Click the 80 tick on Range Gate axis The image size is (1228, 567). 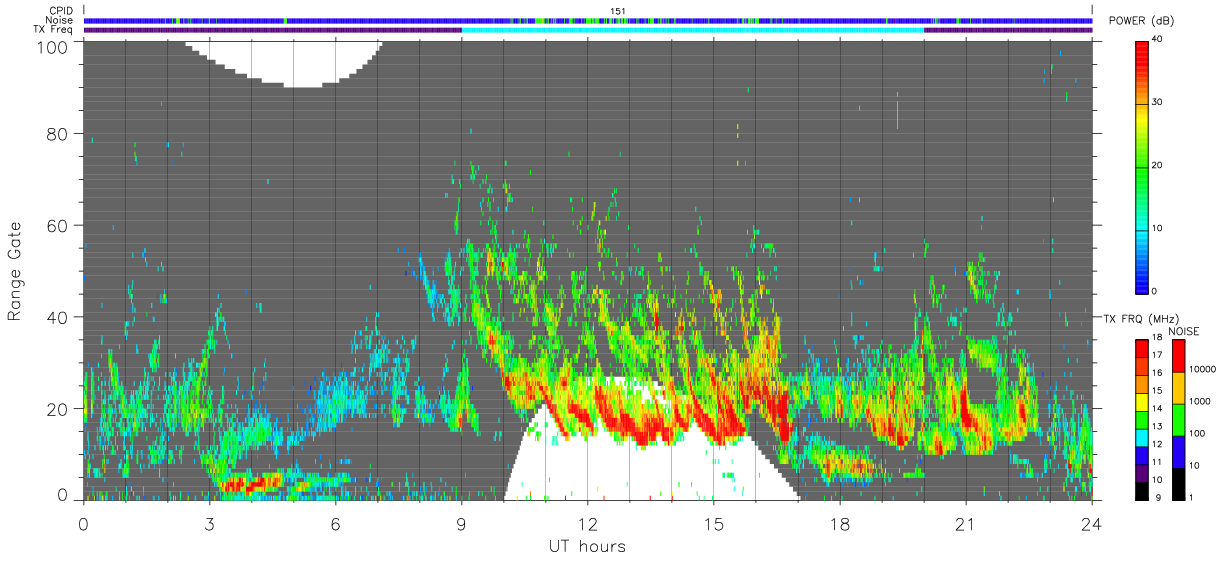[x=59, y=133]
